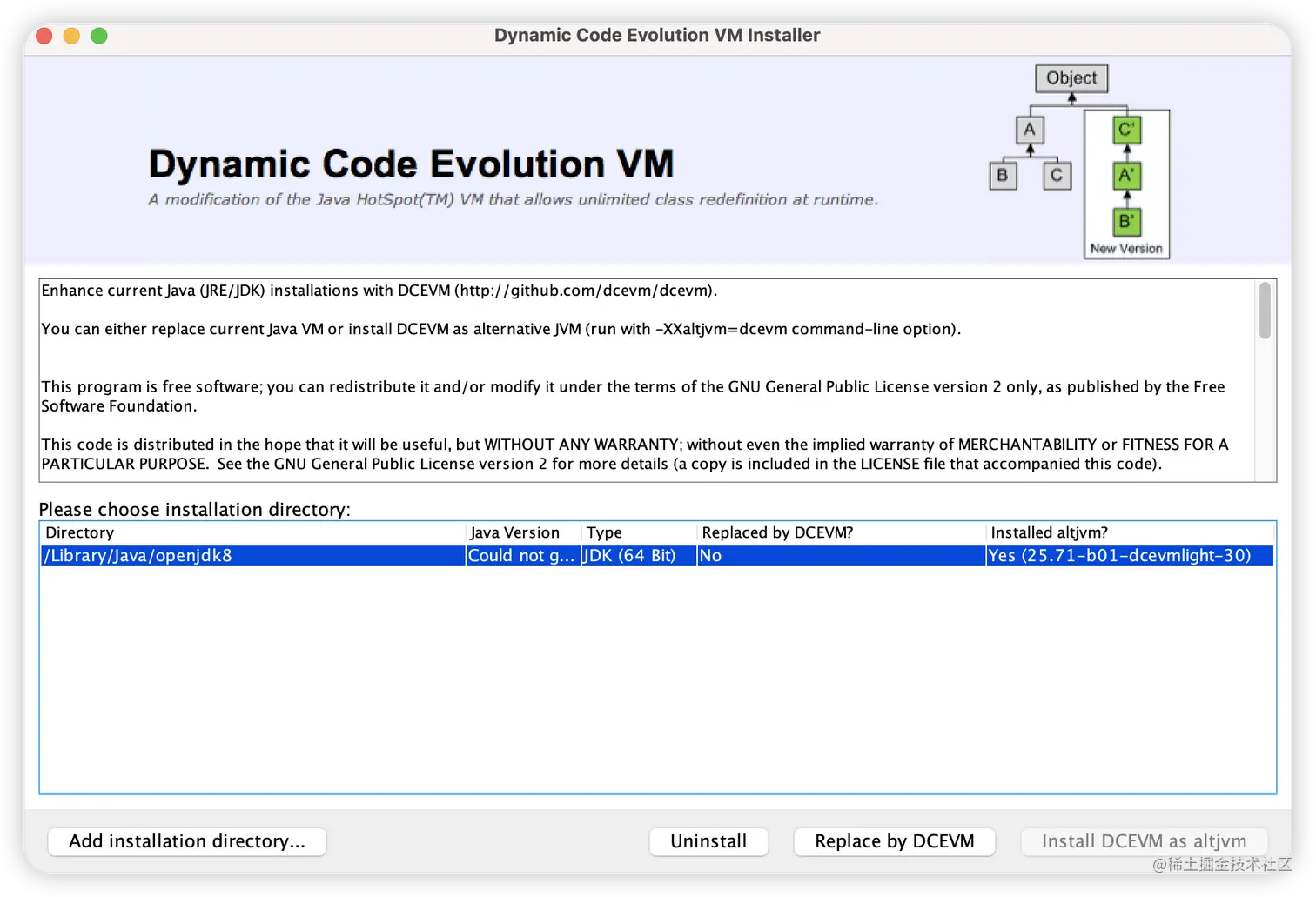The height and width of the screenshot is (897, 1316).
Task: Click the class hierarchy diagram image
Action: click(1079, 162)
